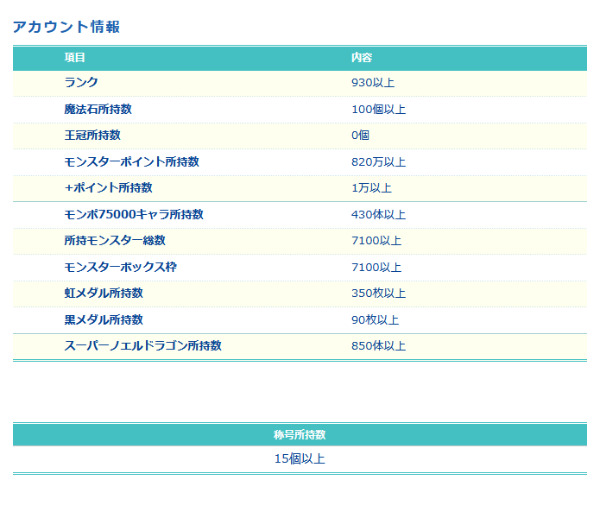This screenshot has height=507, width=600.
Task: Click the 820万以上 value
Action: click(378, 162)
